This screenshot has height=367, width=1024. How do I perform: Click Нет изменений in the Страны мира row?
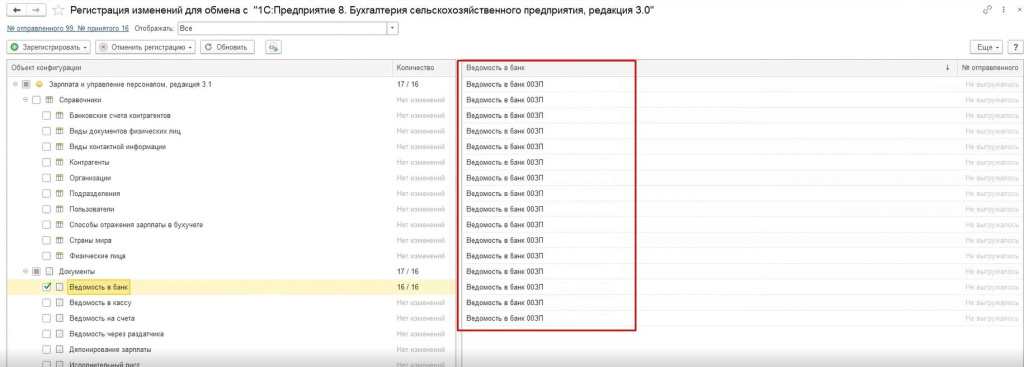click(x=421, y=240)
